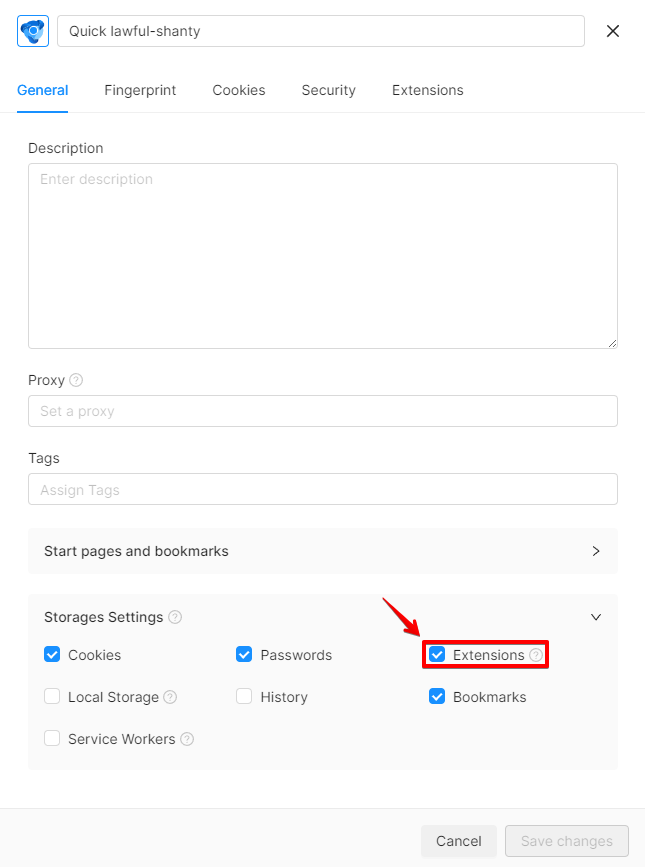The width and height of the screenshot is (645, 867).
Task: Click the blue browser profile icon
Action: tap(33, 31)
